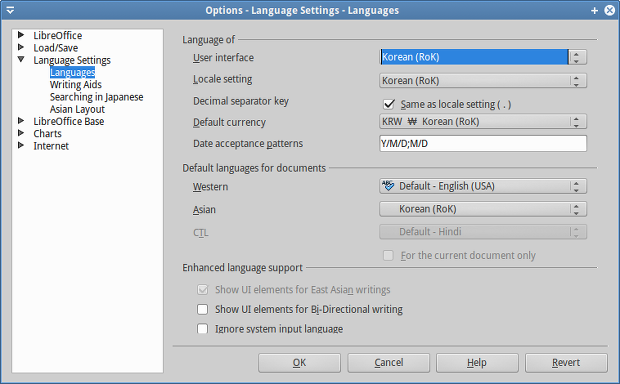
Task: Click the Cancel button
Action: [x=388, y=363]
